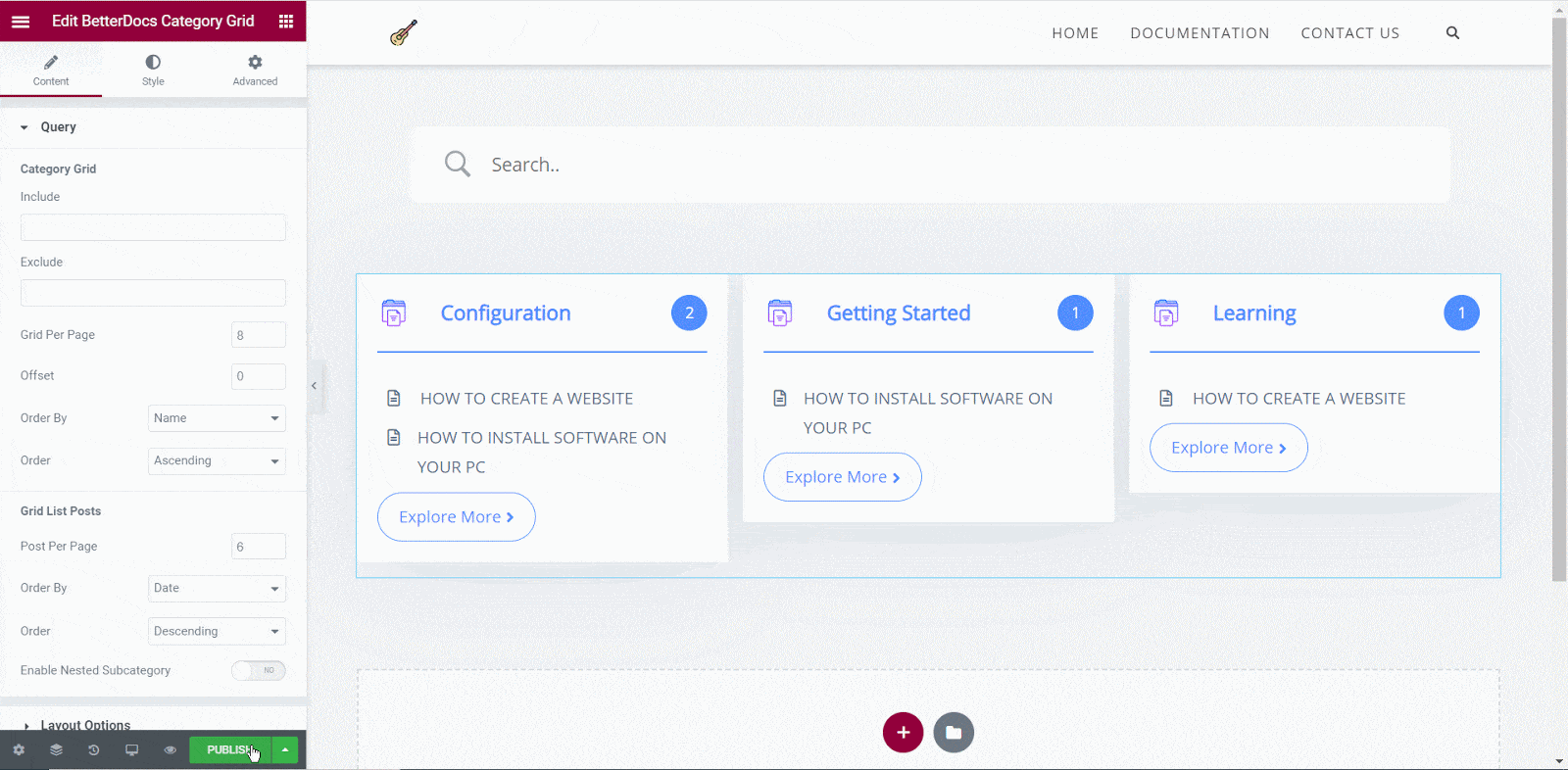Click the Post Per Page number field
Image resolution: width=1568 pixels, height=770 pixels.
point(259,547)
